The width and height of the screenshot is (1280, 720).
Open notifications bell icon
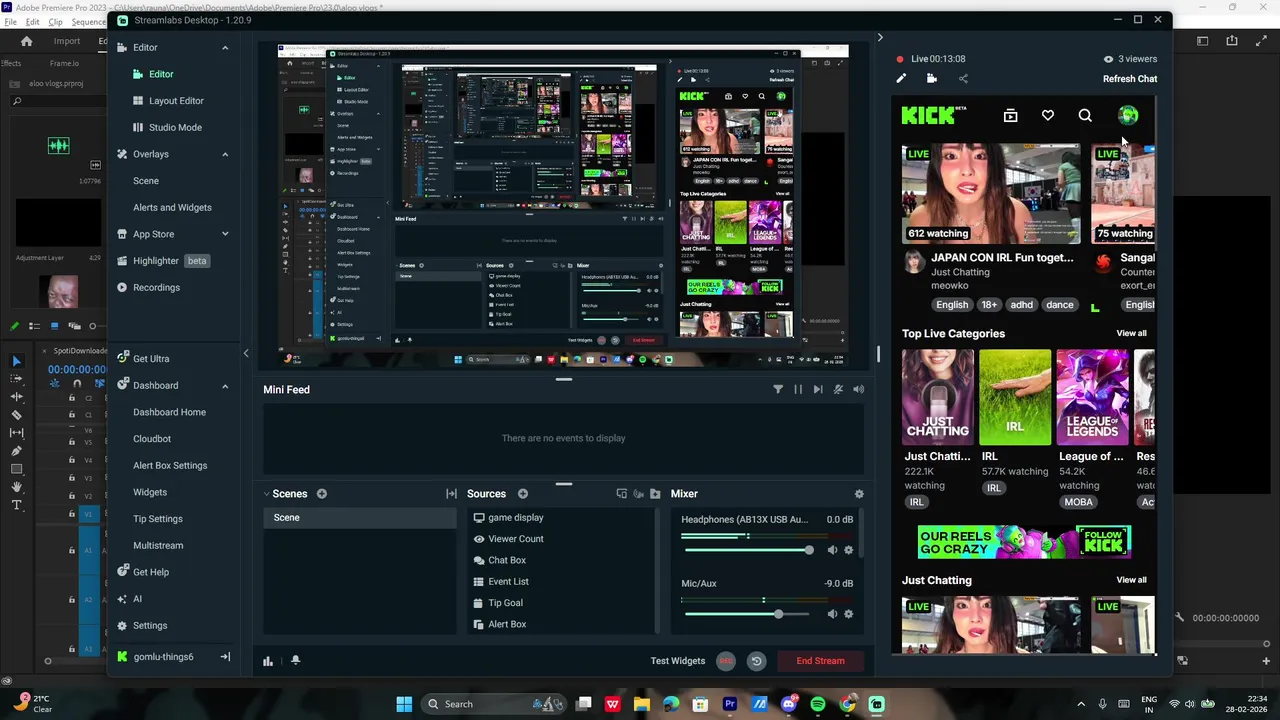pos(295,661)
